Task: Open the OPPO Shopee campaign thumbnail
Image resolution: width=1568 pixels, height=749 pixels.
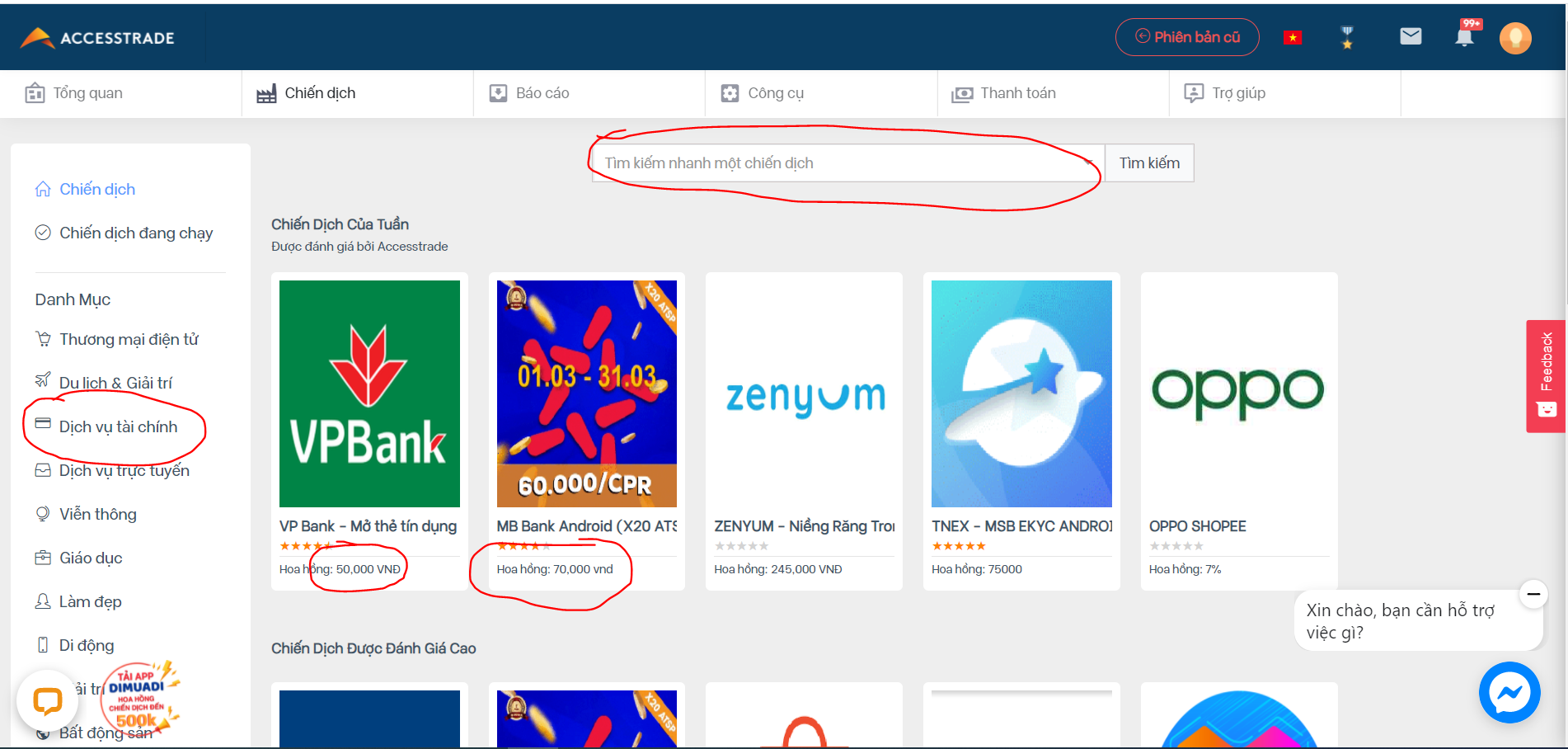Action: 1239,393
